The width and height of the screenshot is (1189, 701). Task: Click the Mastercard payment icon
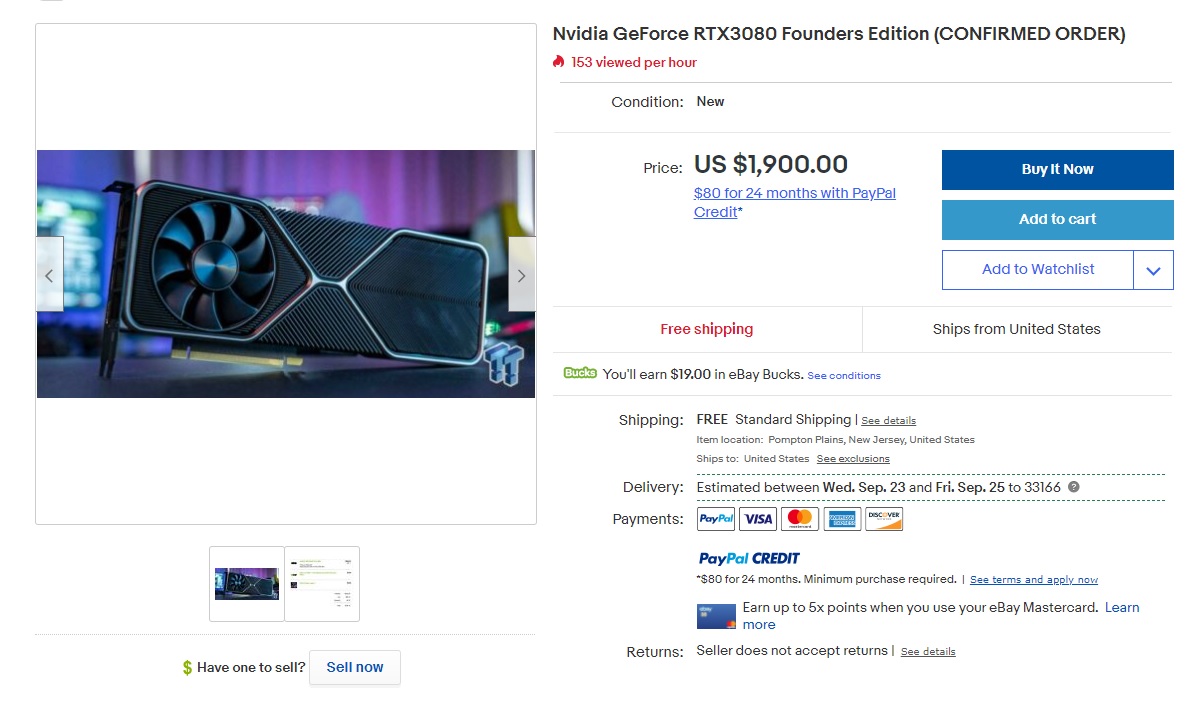tap(800, 519)
